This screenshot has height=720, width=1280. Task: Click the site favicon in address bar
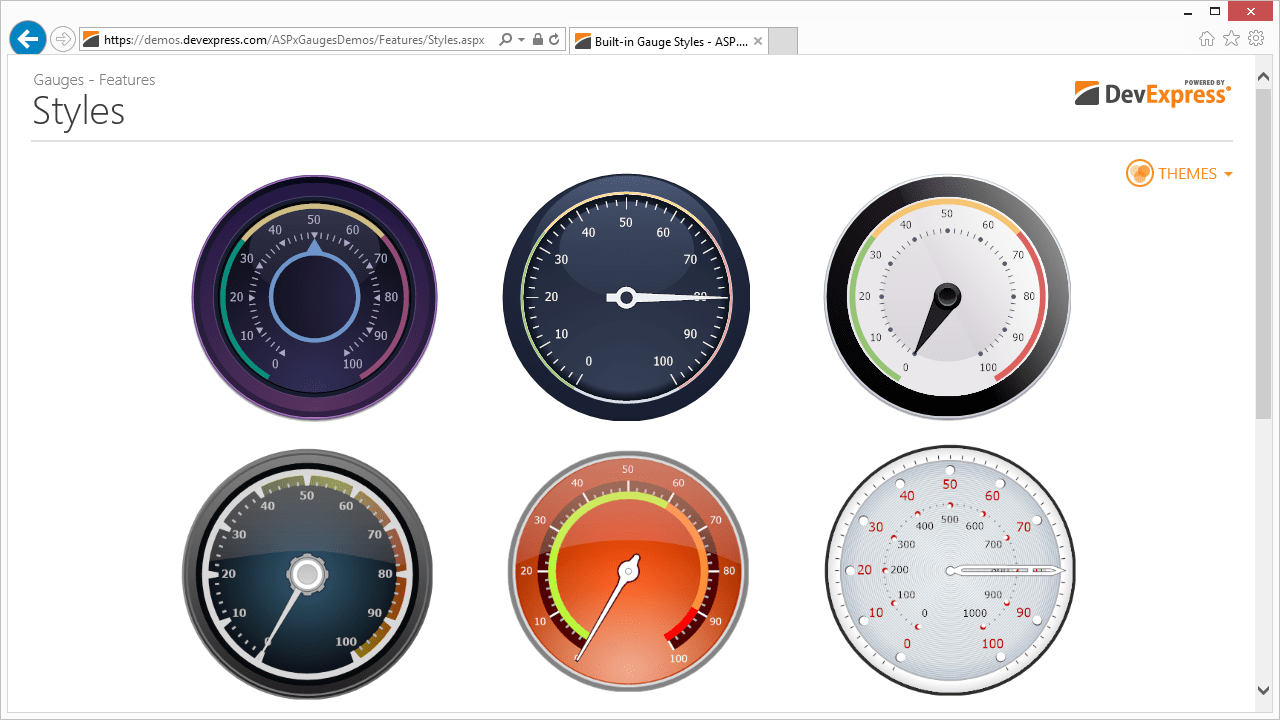point(91,40)
